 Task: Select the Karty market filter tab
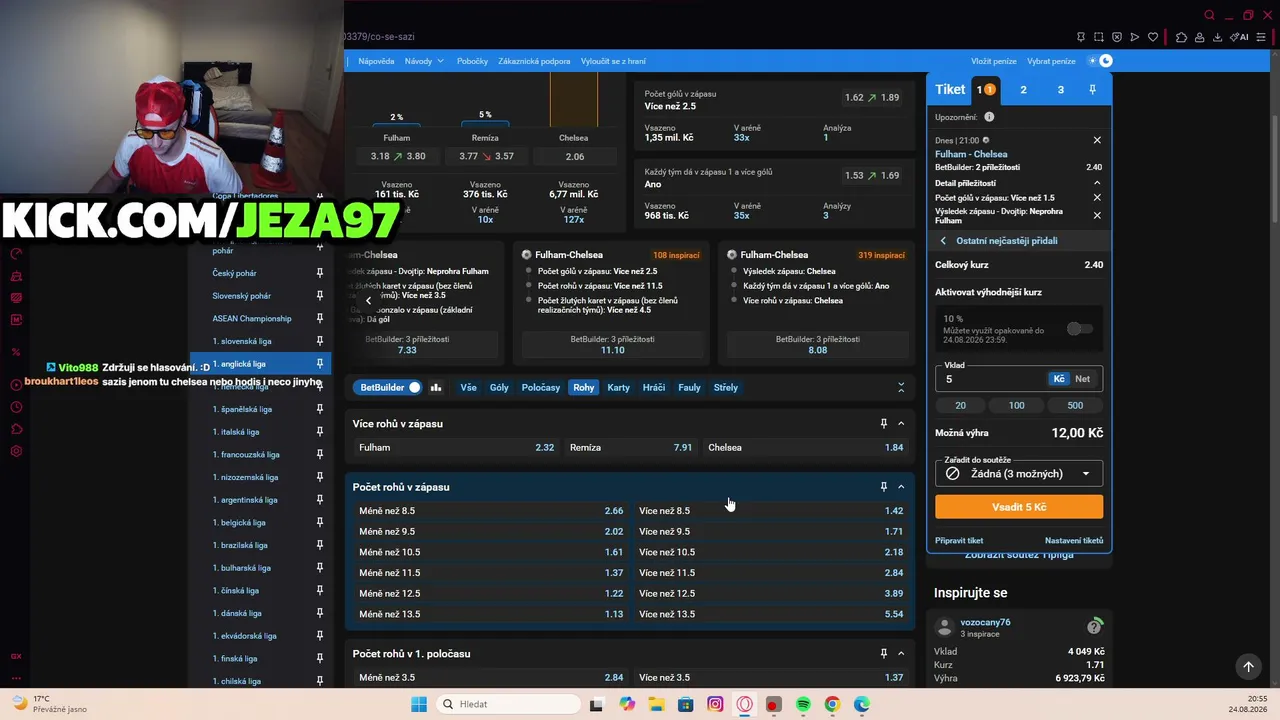[619, 388]
